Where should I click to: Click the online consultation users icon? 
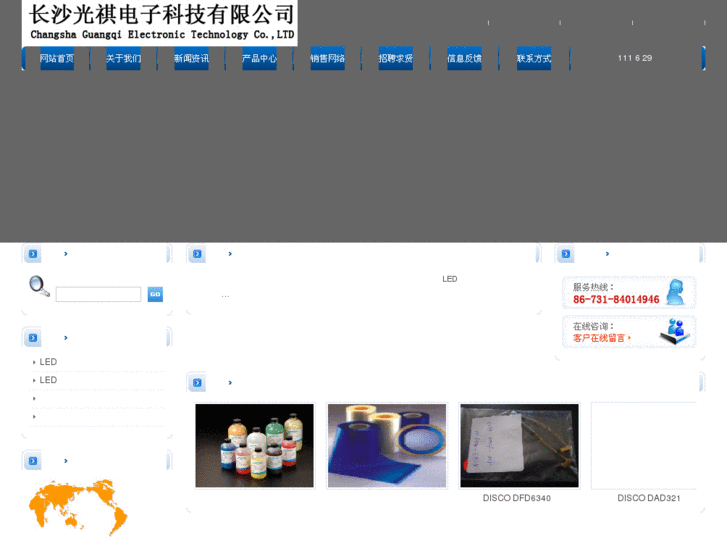[676, 331]
